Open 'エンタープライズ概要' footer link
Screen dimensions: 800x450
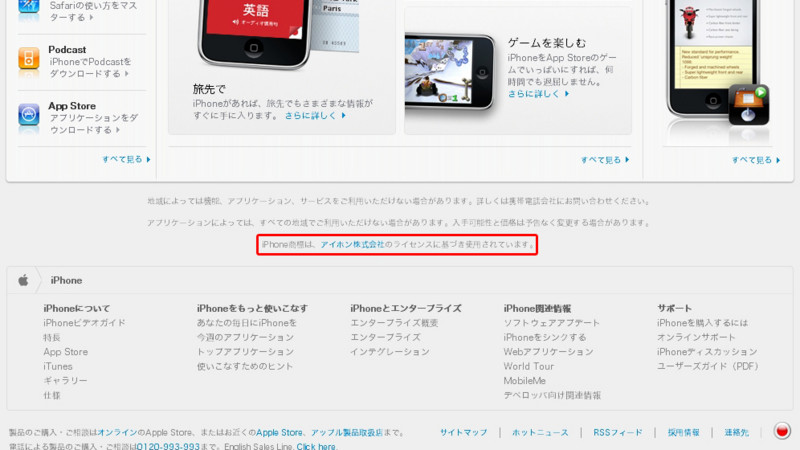pos(394,323)
